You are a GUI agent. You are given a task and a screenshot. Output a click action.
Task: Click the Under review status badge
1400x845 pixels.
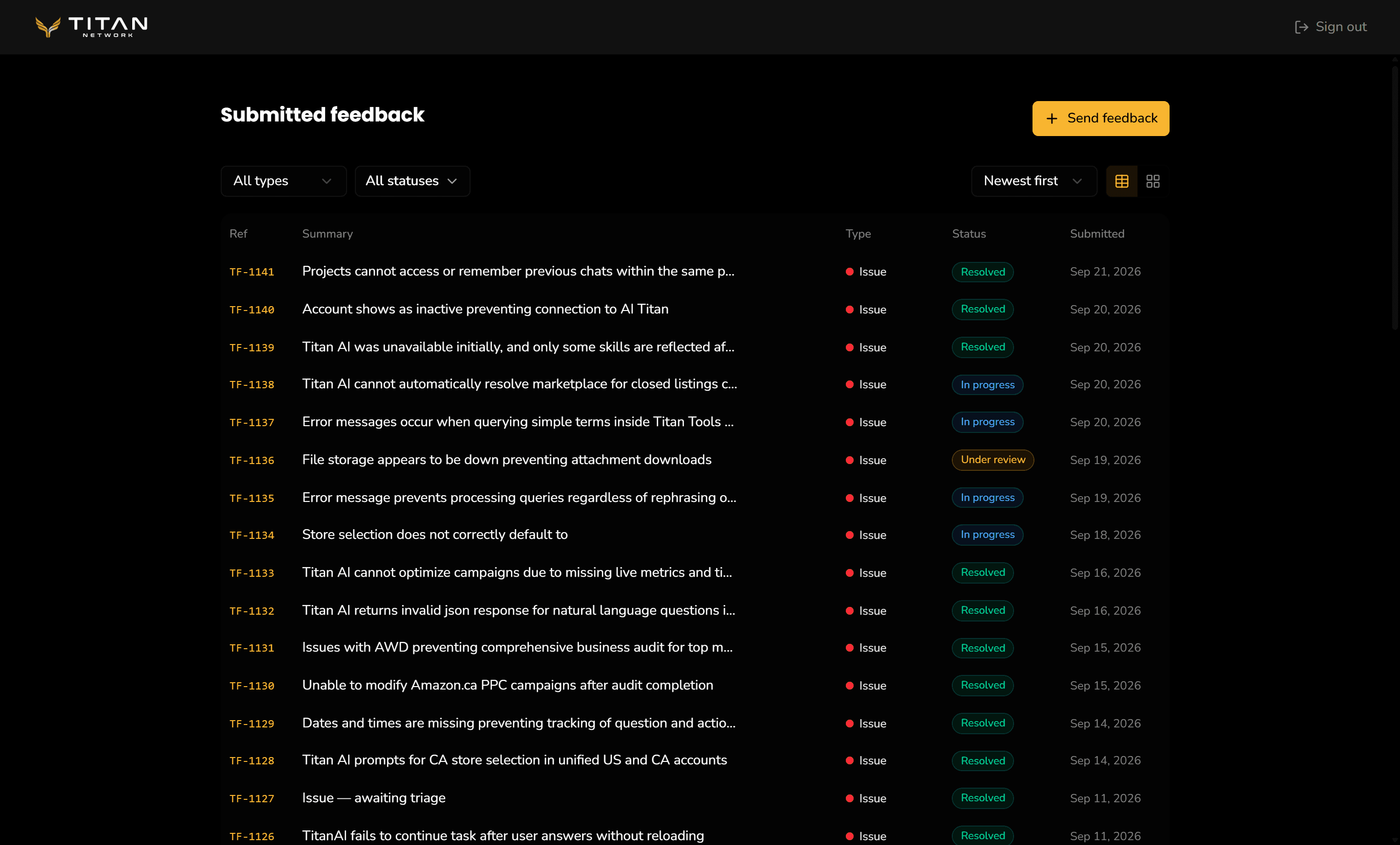(x=993, y=459)
